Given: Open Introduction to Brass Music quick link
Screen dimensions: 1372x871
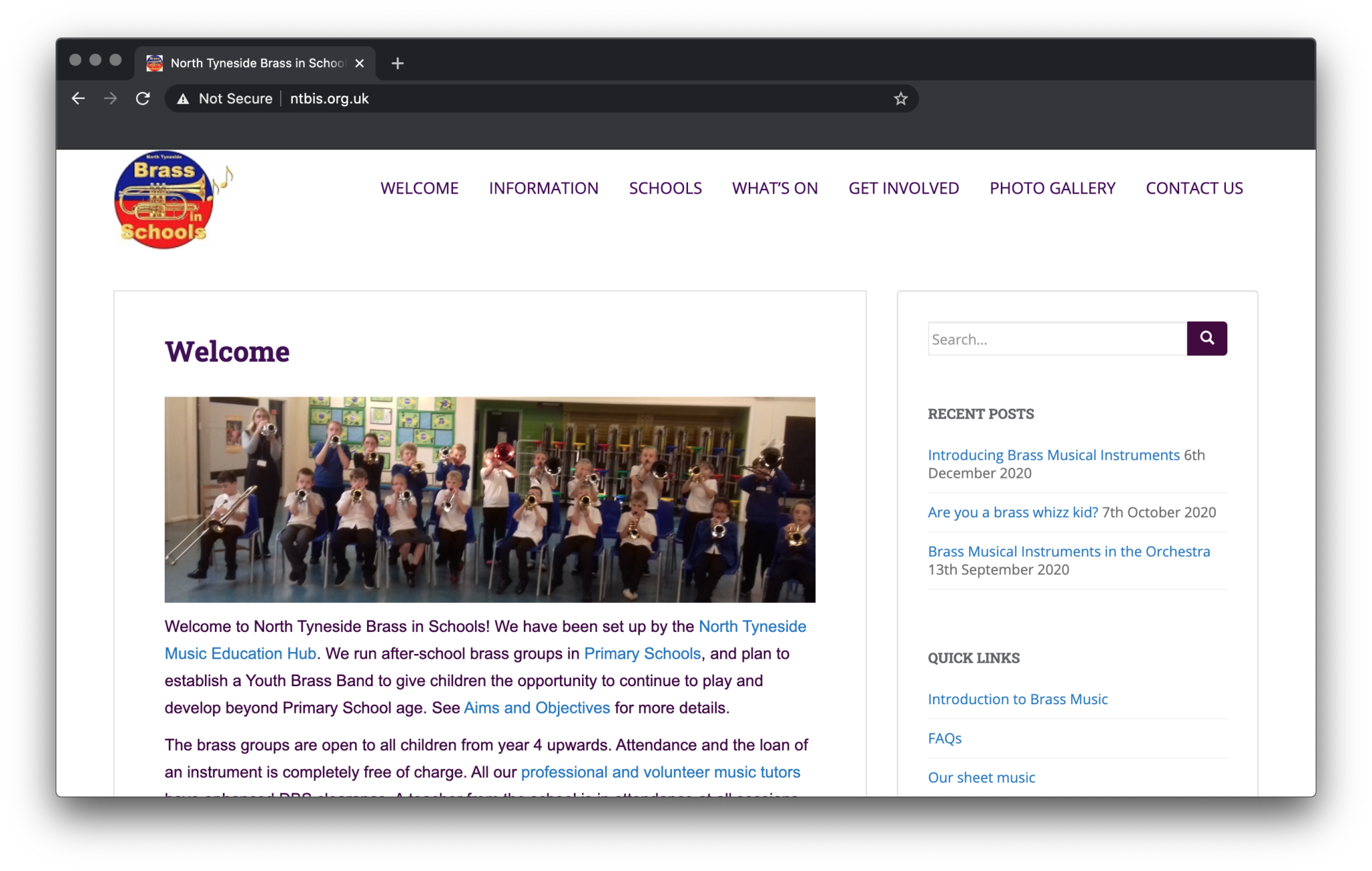Looking at the screenshot, I should point(1018,699).
